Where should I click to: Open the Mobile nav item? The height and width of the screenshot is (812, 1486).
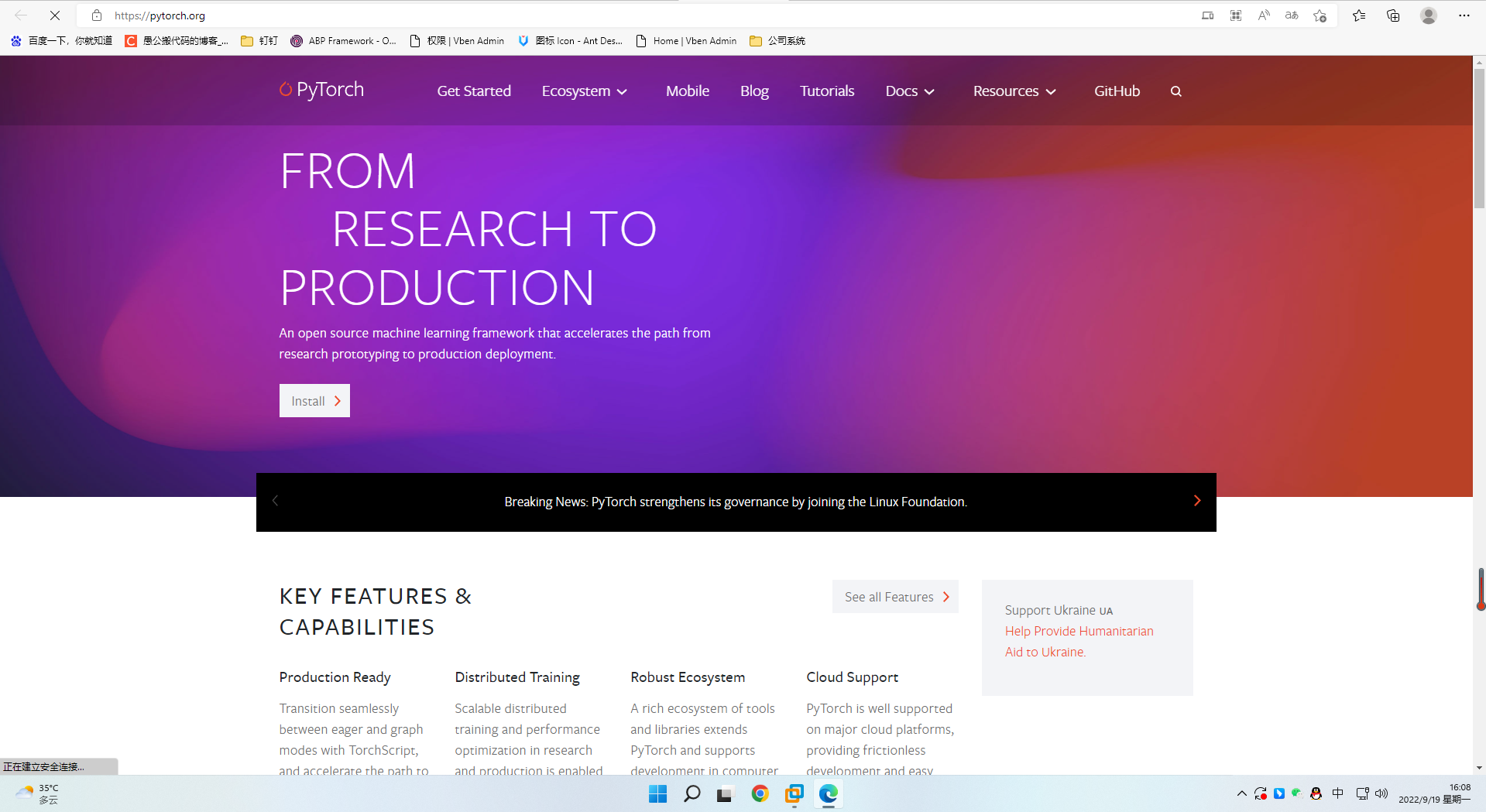pos(688,91)
